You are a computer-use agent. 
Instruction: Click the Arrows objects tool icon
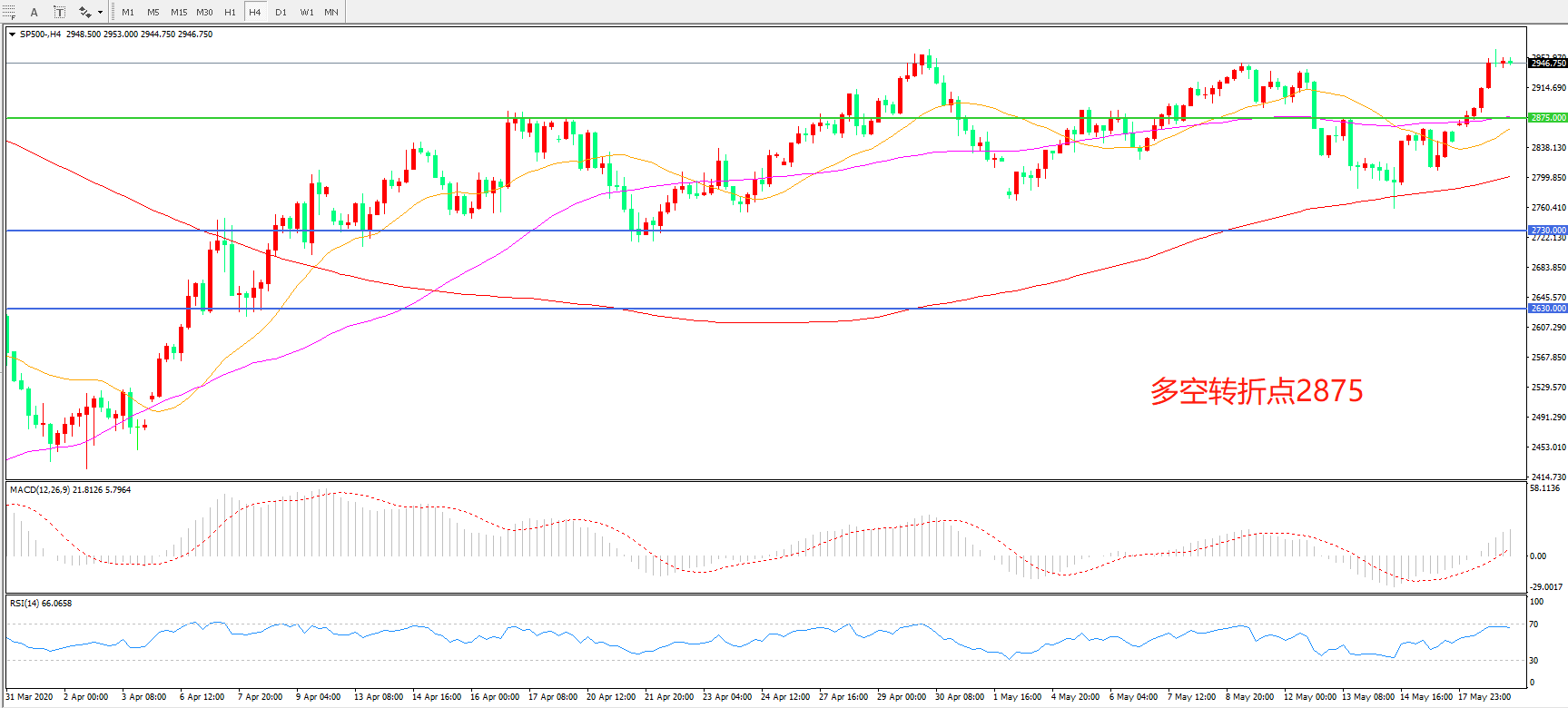(x=84, y=12)
